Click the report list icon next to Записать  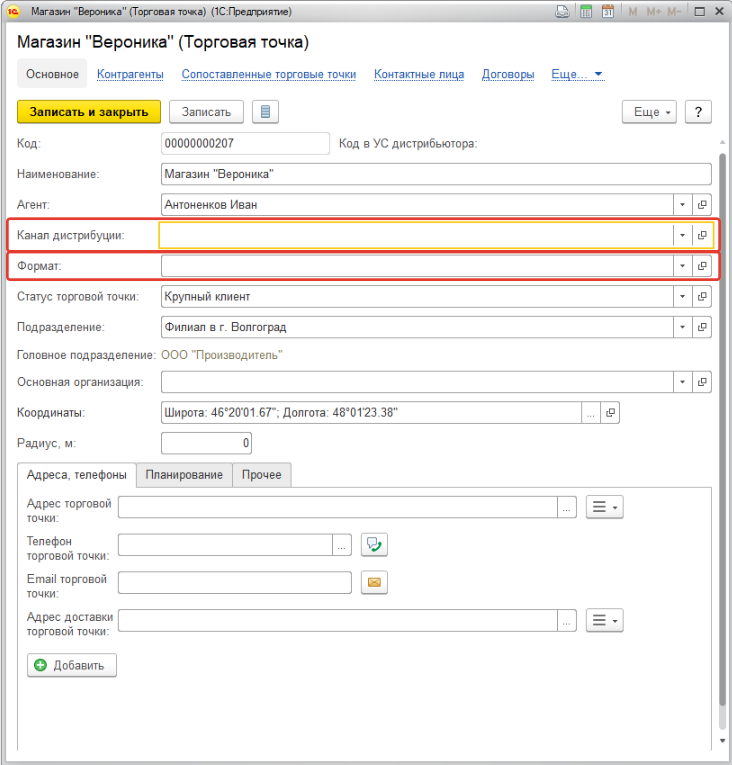pyautogui.click(x=265, y=112)
